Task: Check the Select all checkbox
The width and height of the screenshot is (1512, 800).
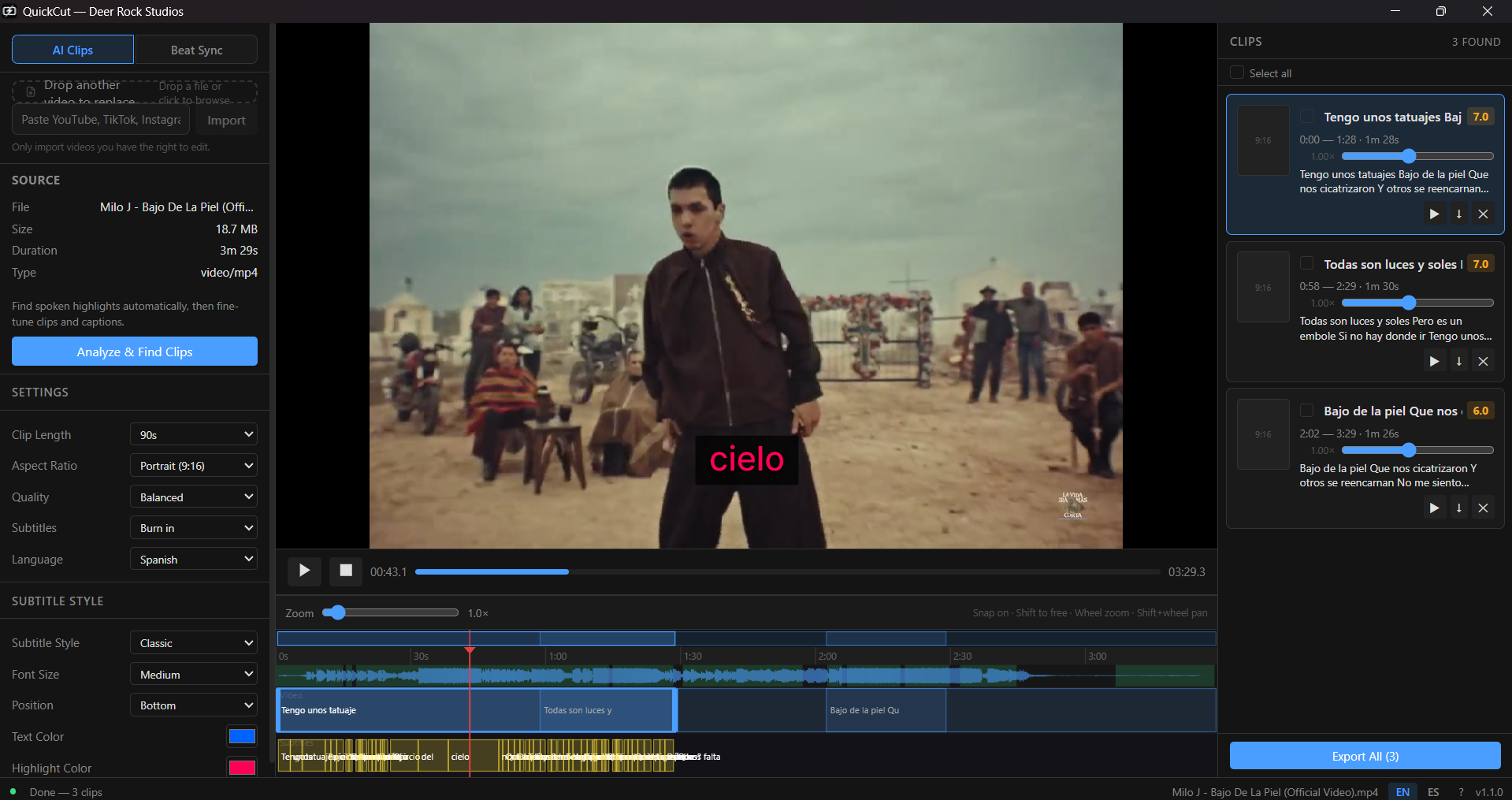Action: point(1237,73)
